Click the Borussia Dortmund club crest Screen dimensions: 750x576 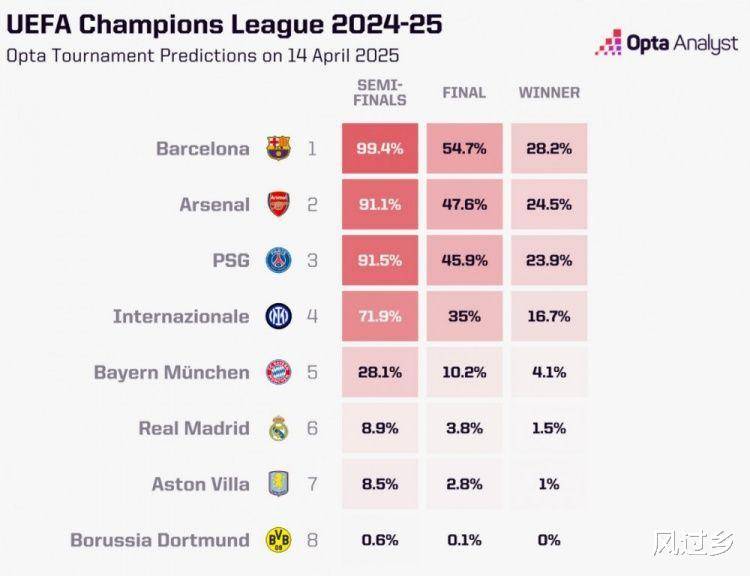pyautogui.click(x=278, y=541)
